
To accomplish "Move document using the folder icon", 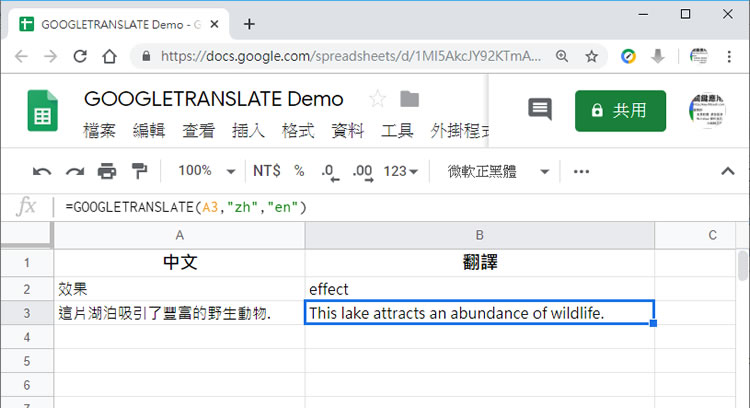I will 409,99.
